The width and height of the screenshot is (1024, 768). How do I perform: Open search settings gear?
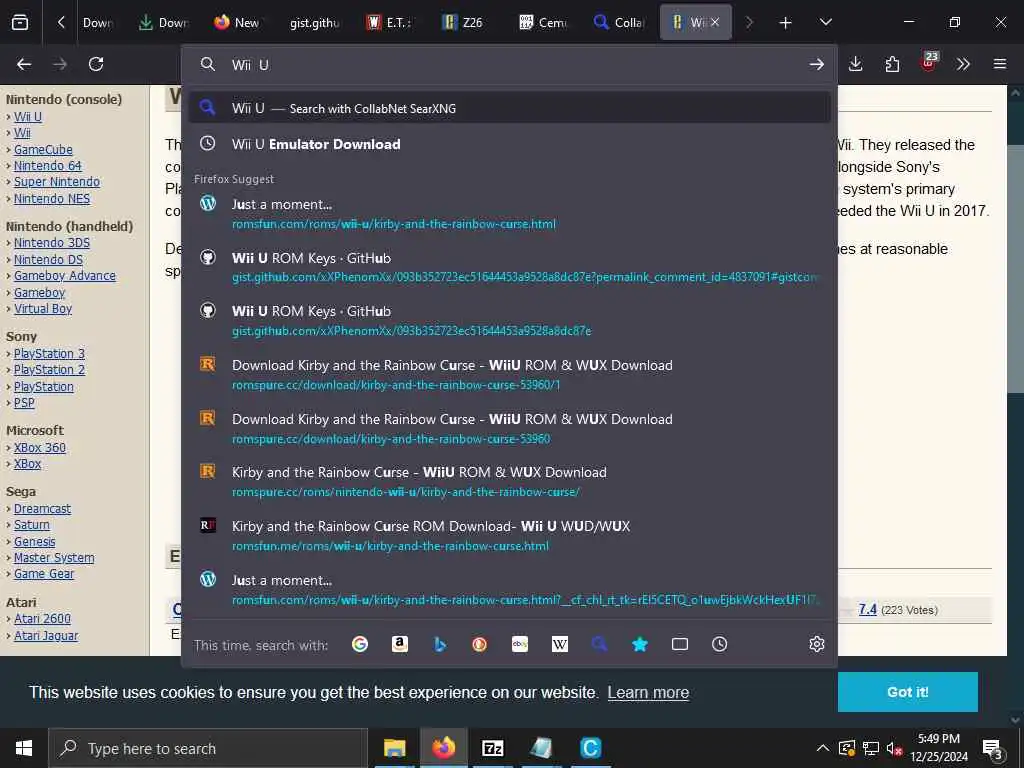click(816, 645)
